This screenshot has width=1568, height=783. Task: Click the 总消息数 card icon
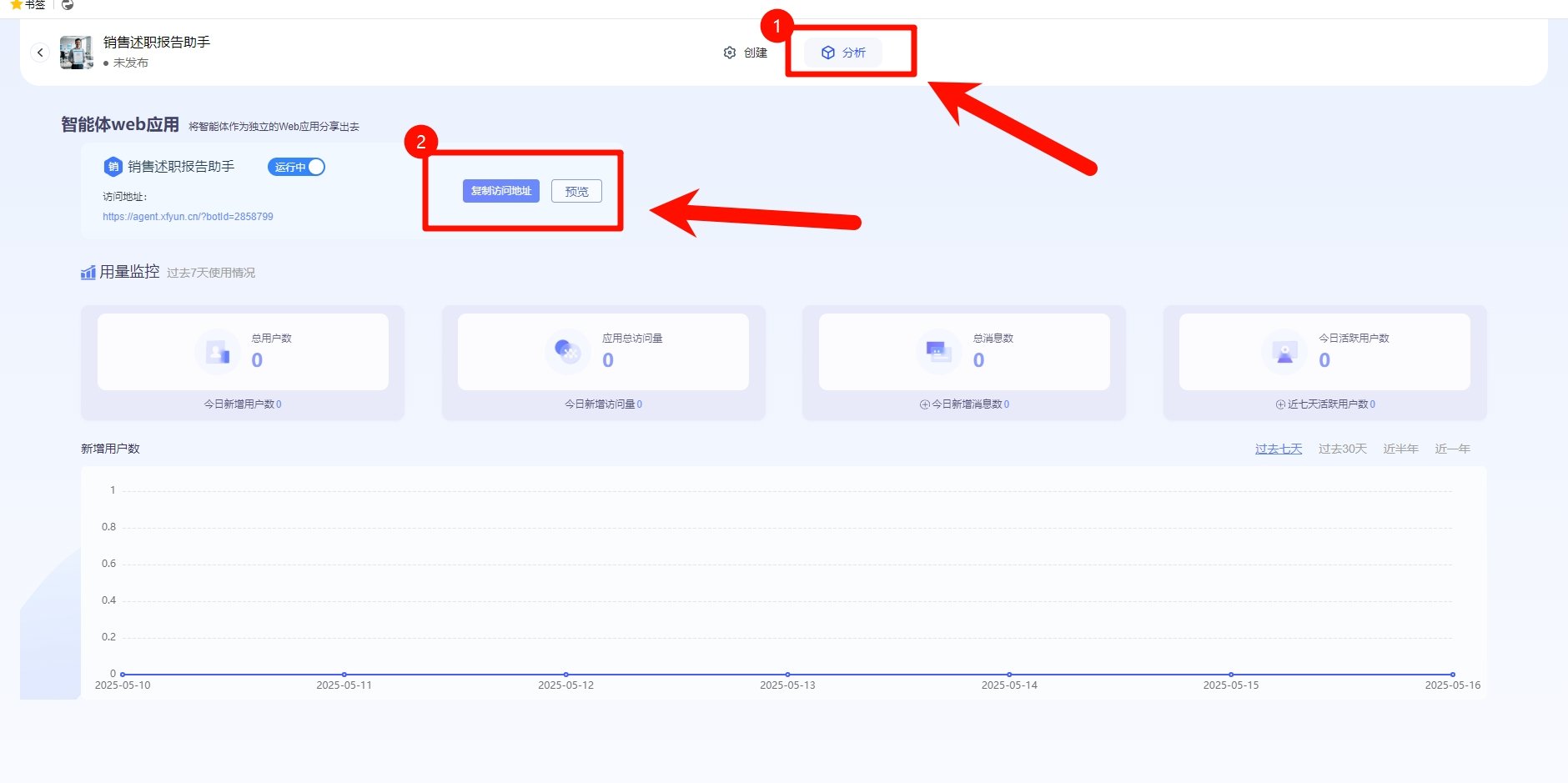pyautogui.click(x=938, y=352)
